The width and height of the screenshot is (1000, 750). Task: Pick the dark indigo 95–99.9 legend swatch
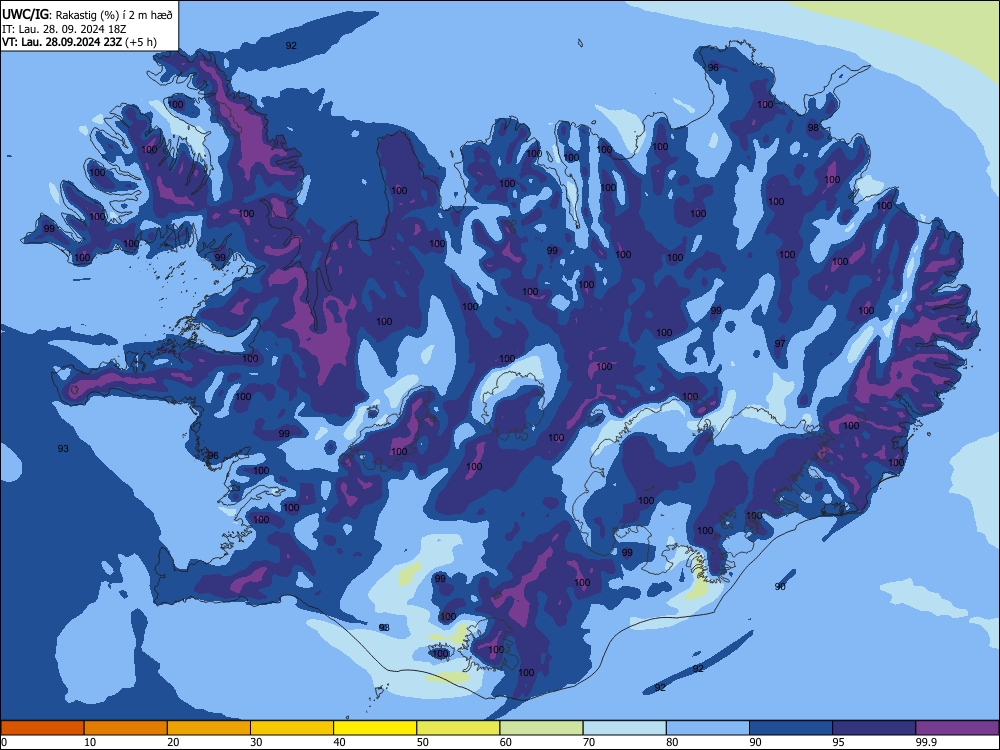[x=874, y=728]
